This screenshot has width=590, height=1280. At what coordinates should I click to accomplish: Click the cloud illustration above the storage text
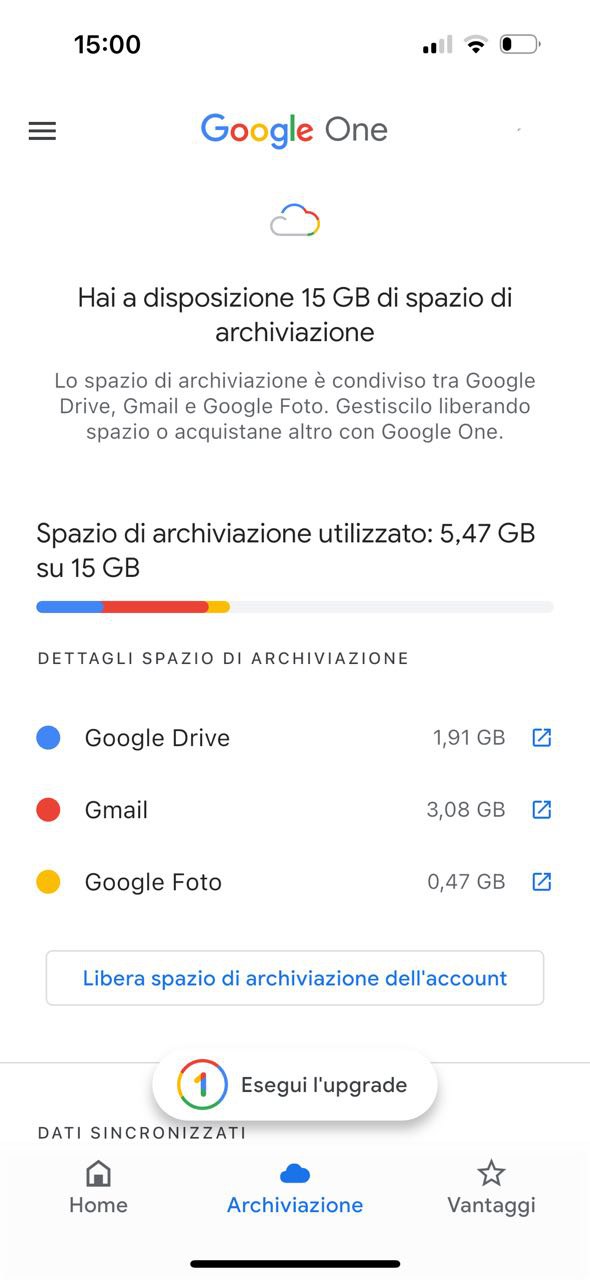pyautogui.click(x=294, y=218)
